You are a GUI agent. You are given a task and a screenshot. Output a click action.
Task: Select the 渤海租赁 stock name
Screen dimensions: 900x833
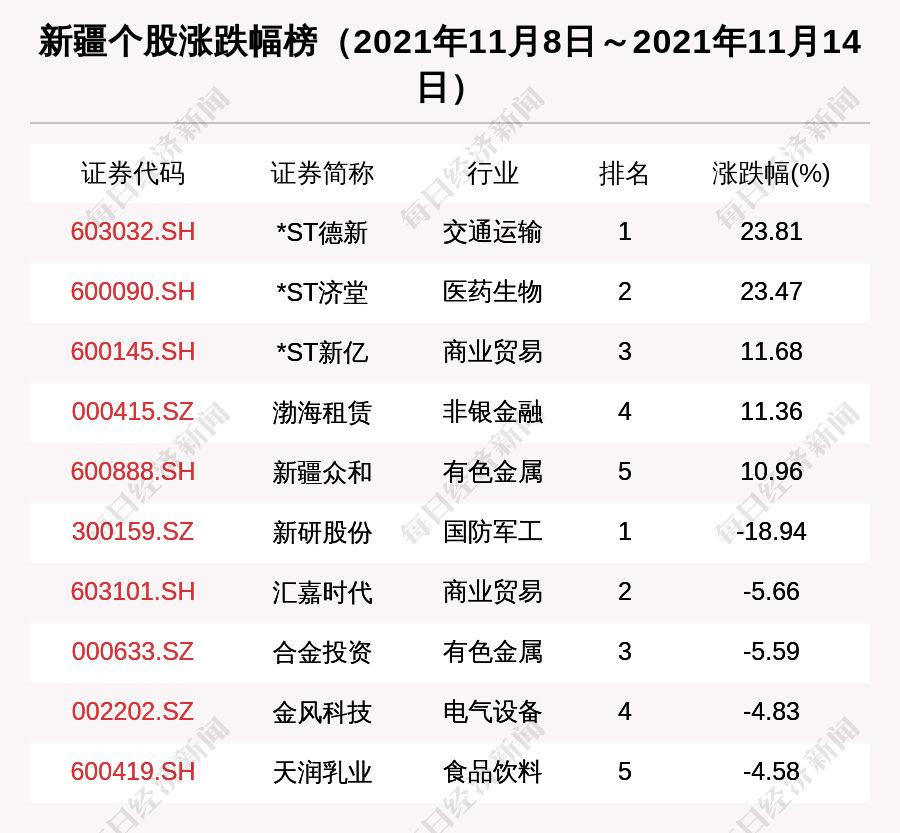pos(322,412)
